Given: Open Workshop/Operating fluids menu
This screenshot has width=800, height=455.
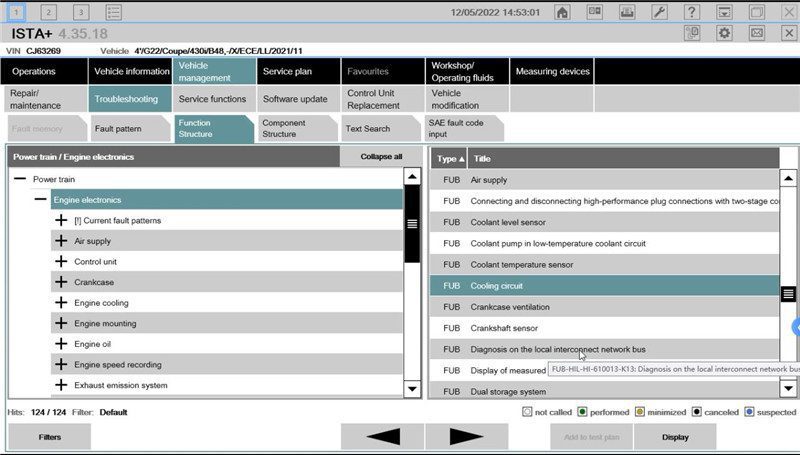Looking at the screenshot, I should (x=467, y=71).
